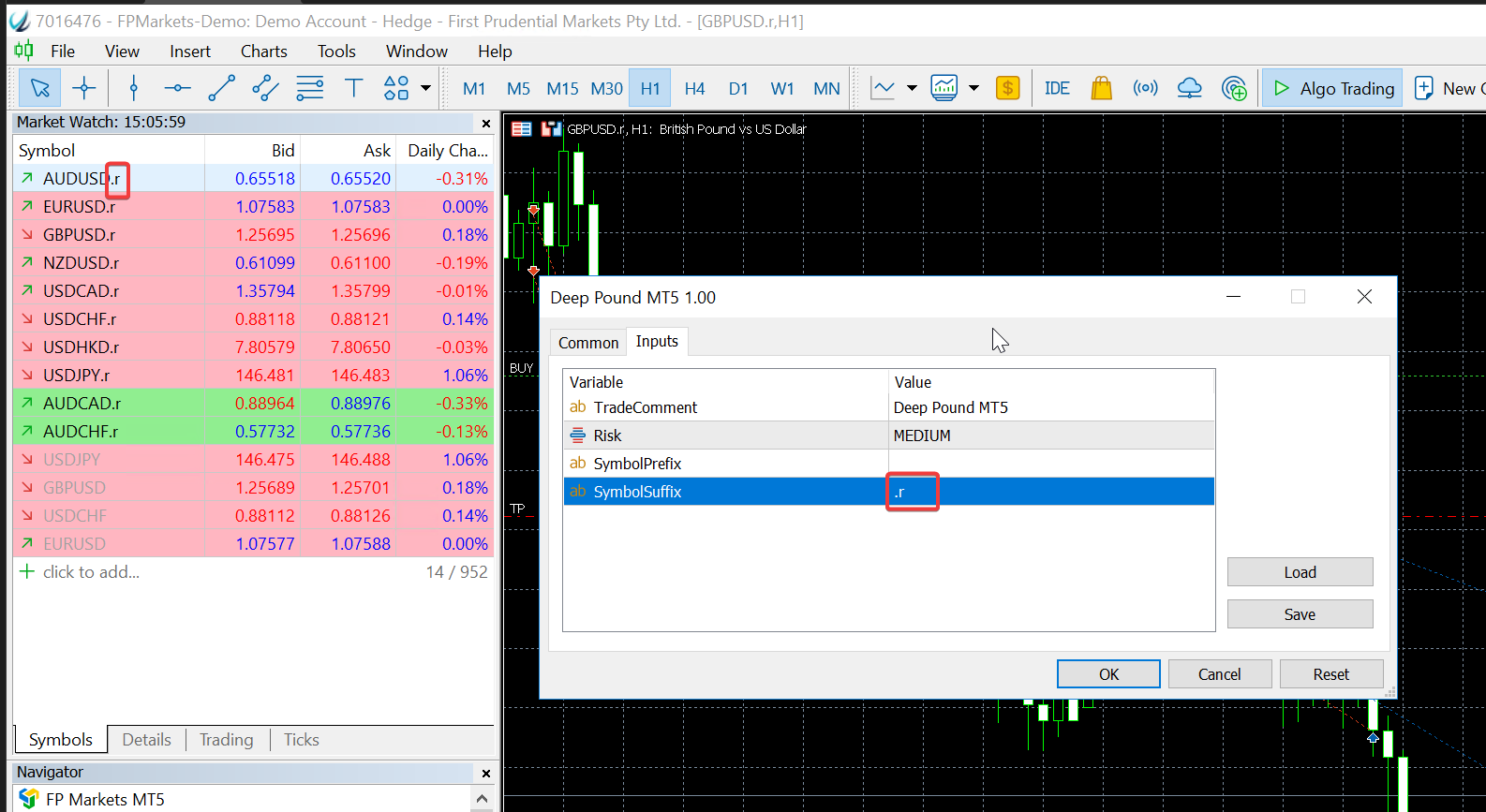The image size is (1486, 812).
Task: Expand the shapes tool dropdown arrow
Action: (425, 88)
